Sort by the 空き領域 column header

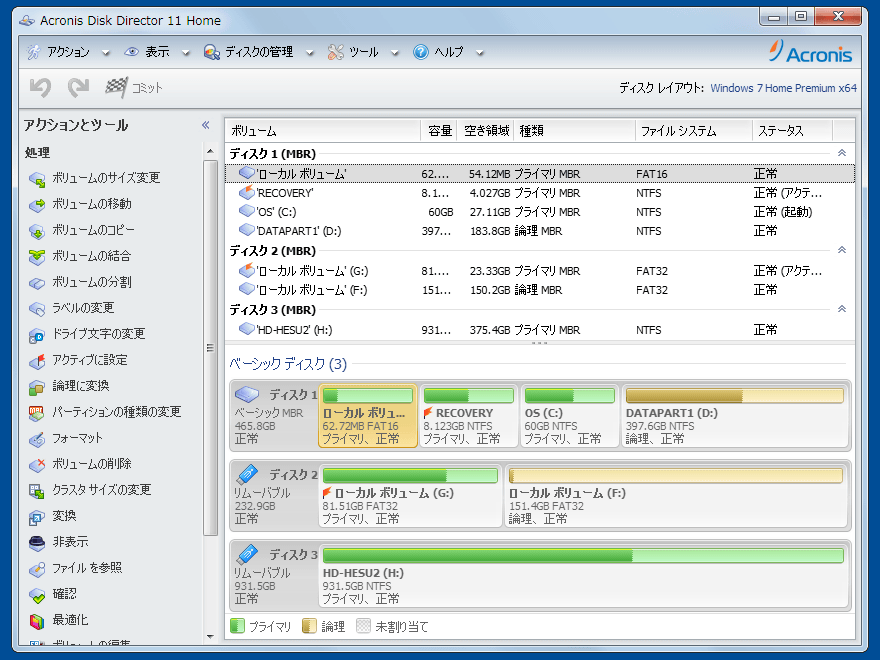point(485,131)
